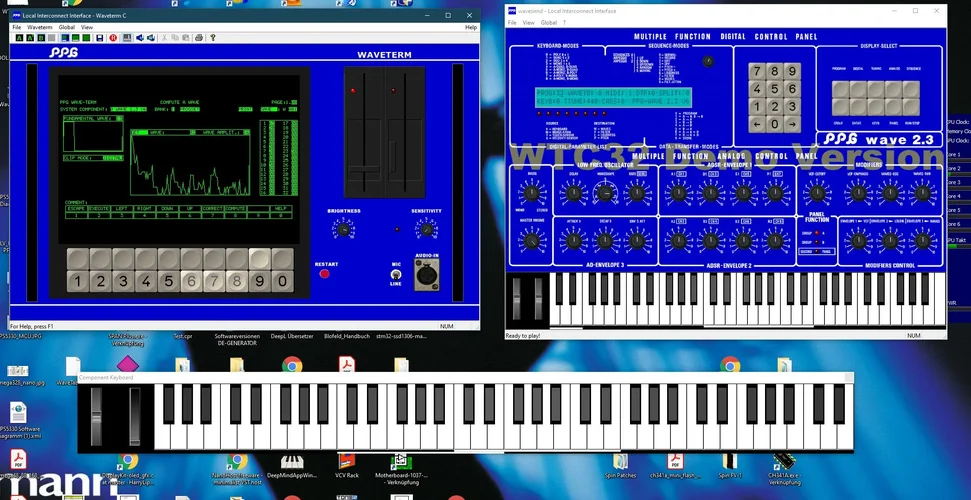Click the DIGITAL display-select button

(x=858, y=90)
